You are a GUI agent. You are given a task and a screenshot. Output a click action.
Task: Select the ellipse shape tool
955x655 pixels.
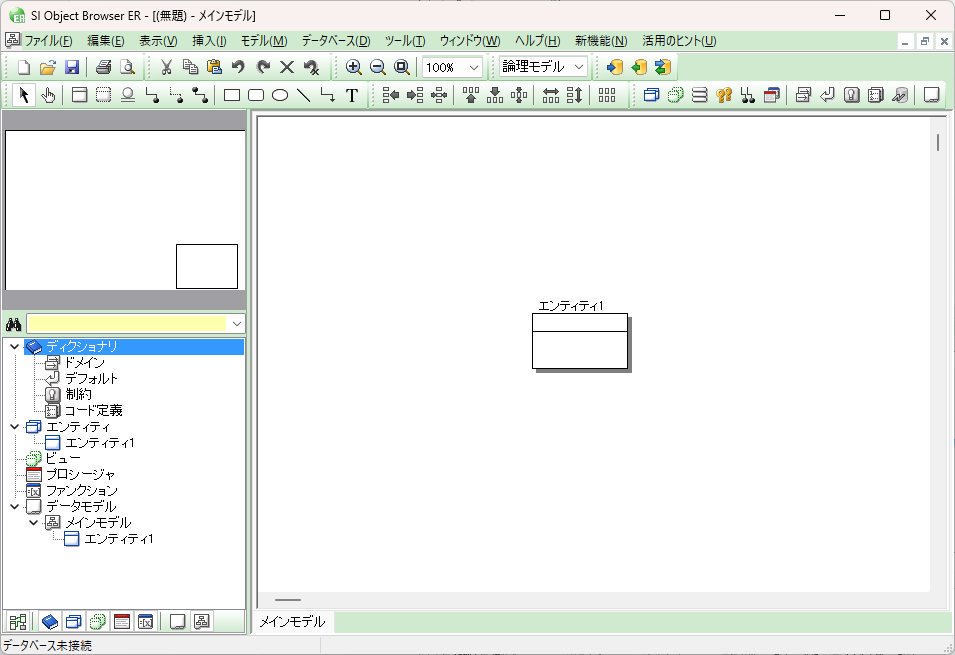pyautogui.click(x=280, y=95)
